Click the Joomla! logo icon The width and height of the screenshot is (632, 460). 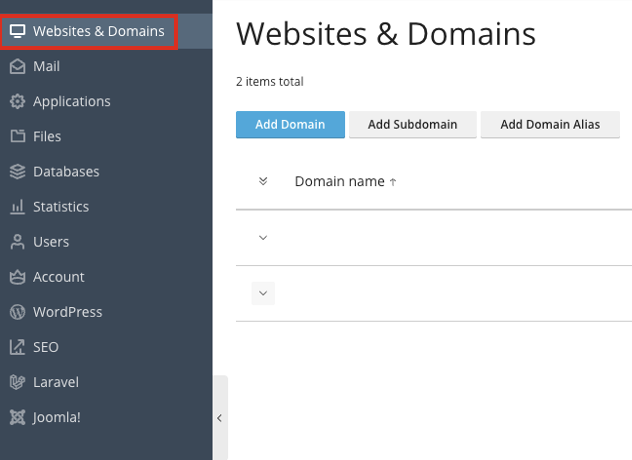tap(17, 417)
